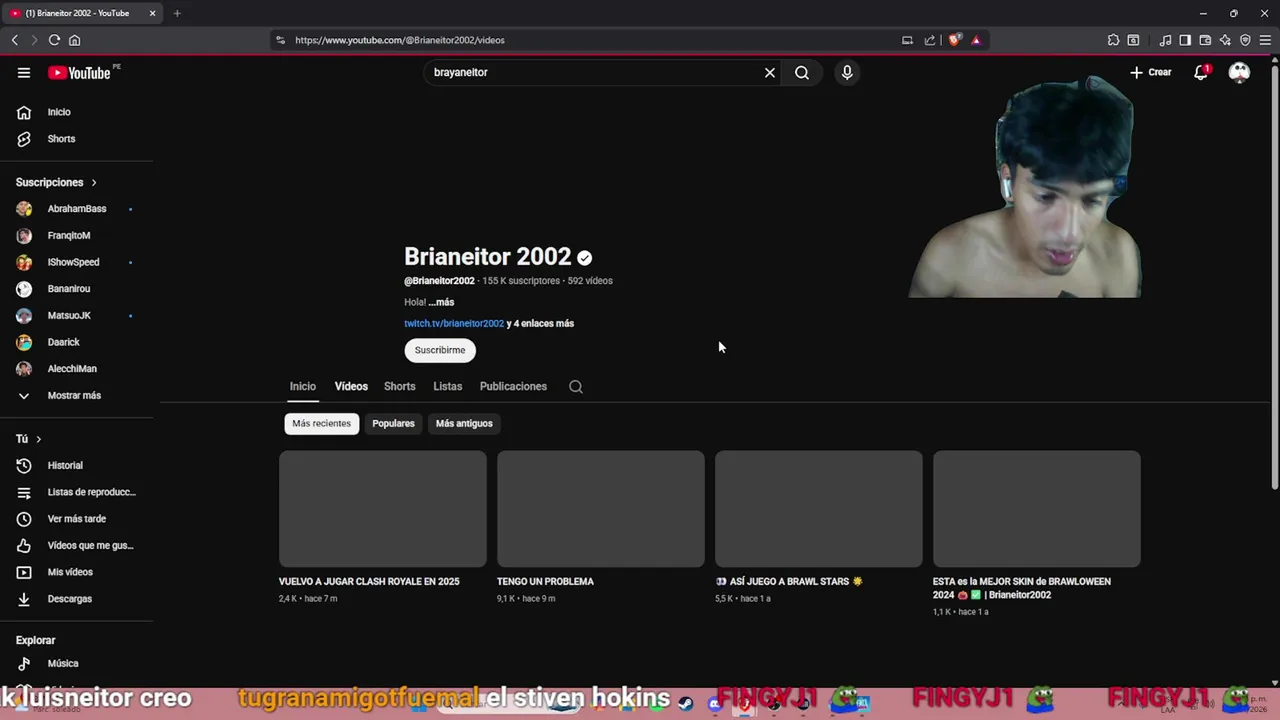This screenshot has height=720, width=1280.
Task: Run search with the magnifier button
Action: tap(802, 72)
